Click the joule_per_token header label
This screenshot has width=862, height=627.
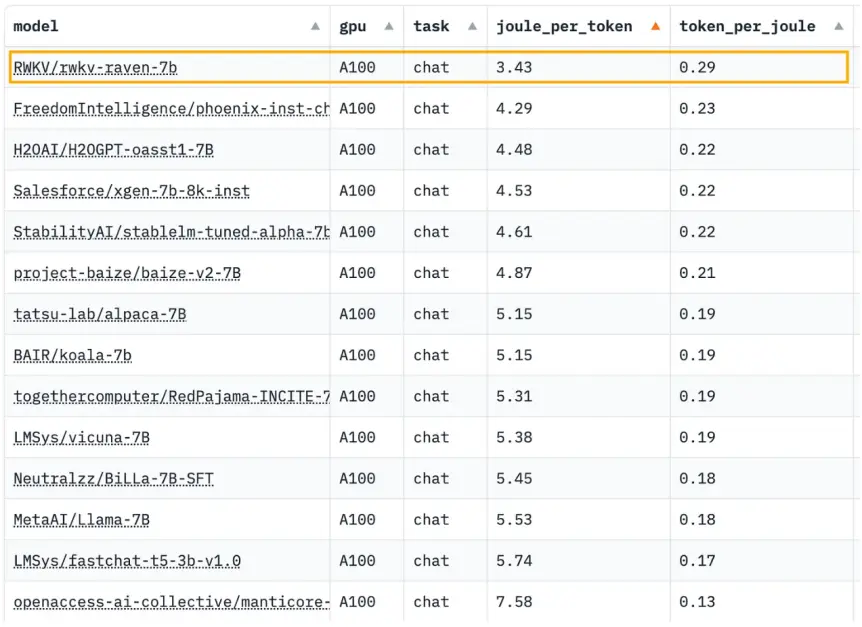point(564,26)
